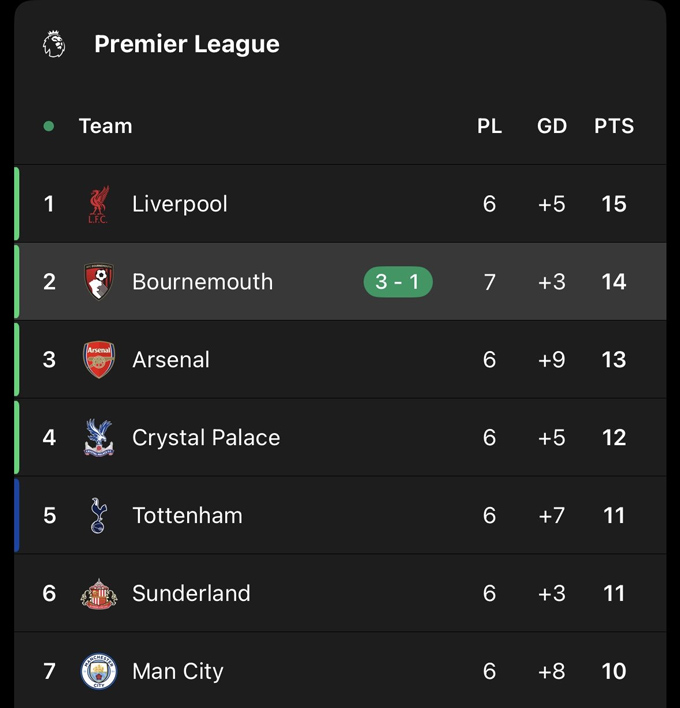Sort by the PTS column header
Screen dimensions: 680x708
point(614,126)
